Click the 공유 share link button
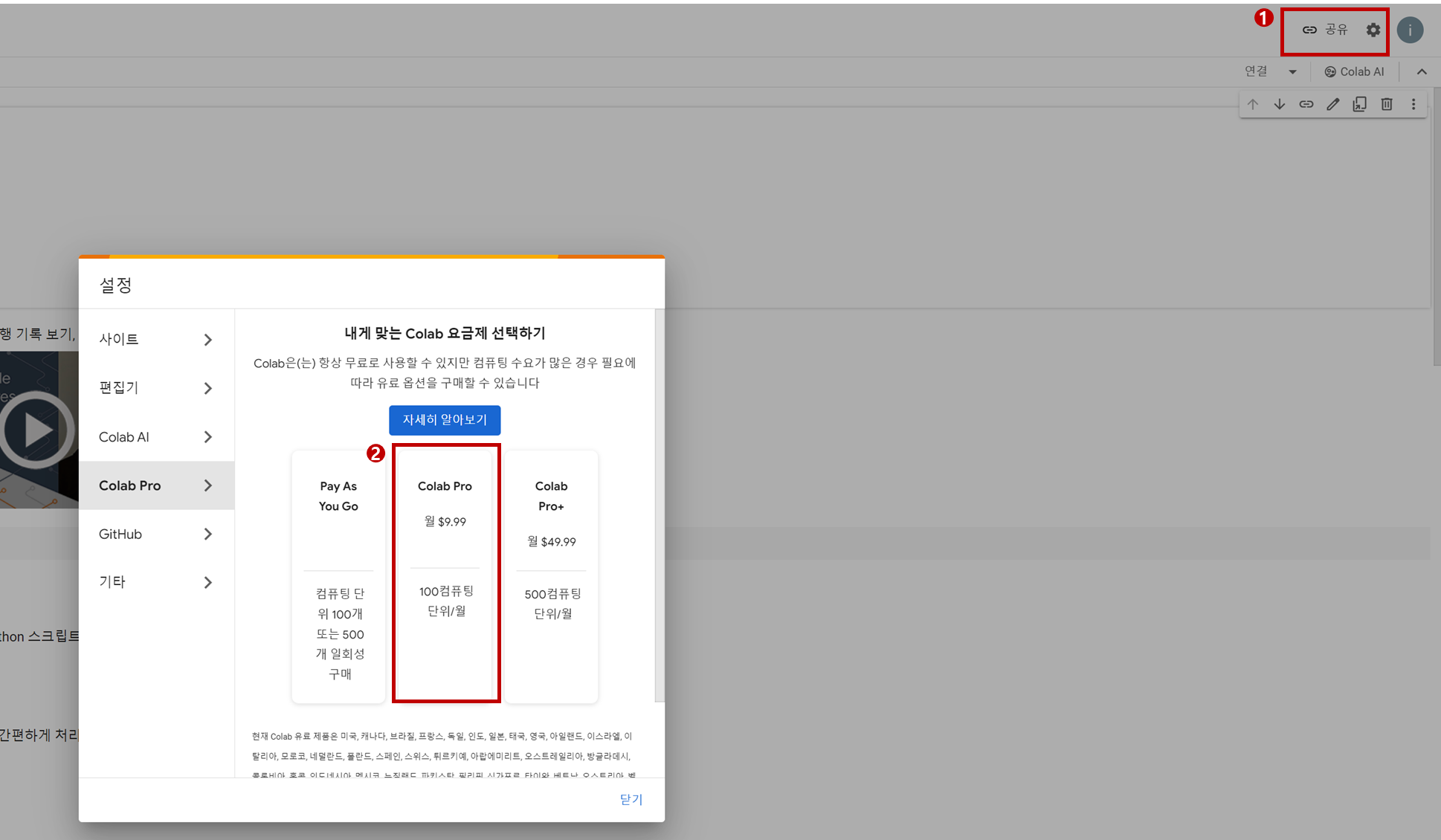Viewport: 1441px width, 840px height. pyautogui.click(x=1325, y=30)
